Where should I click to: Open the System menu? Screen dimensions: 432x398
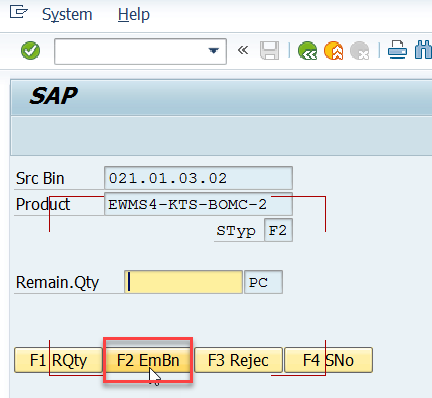pyautogui.click(x=67, y=15)
